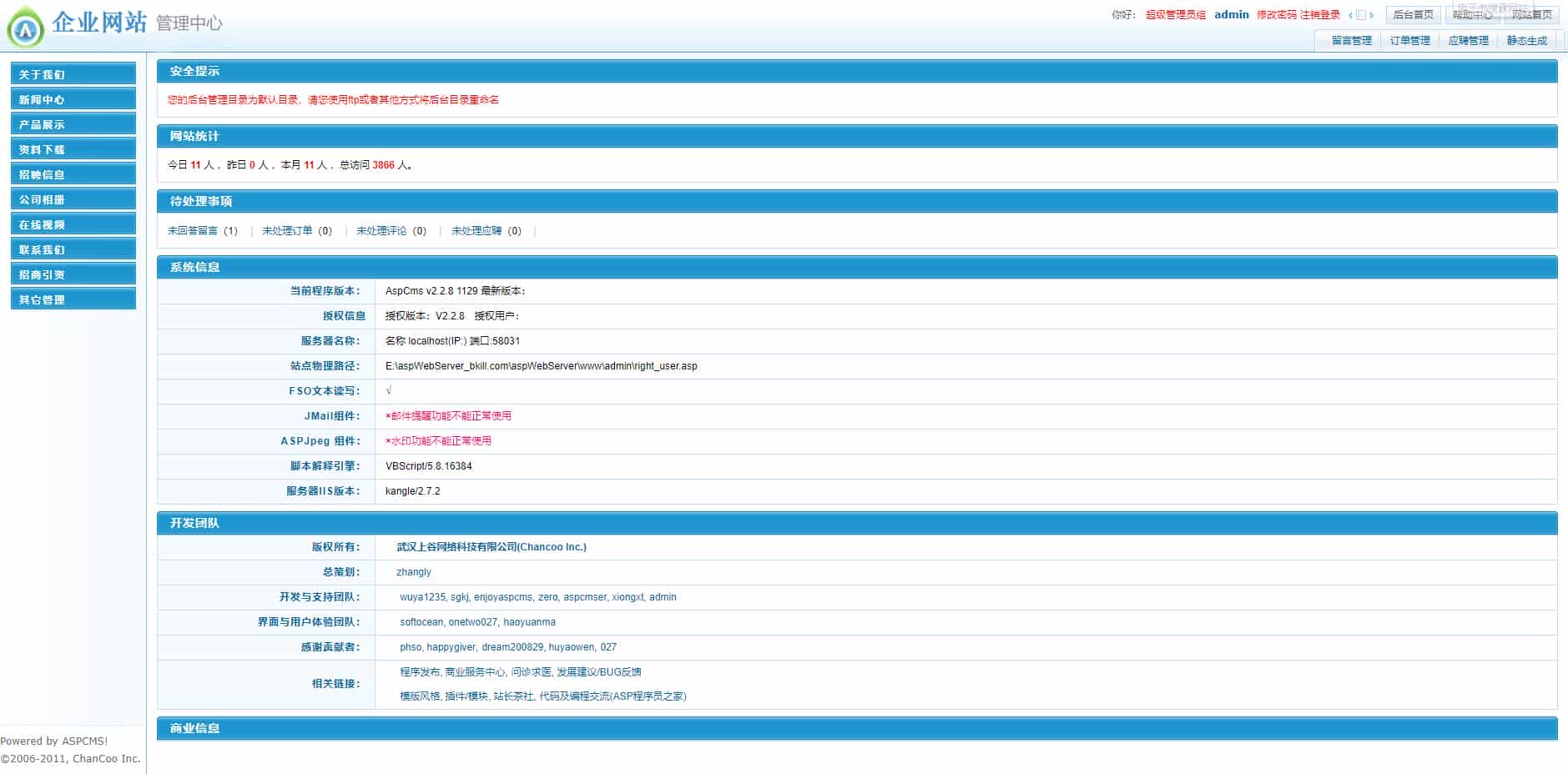This screenshot has width=1568, height=774.
Task: Click team member softocean
Action: [x=421, y=622]
